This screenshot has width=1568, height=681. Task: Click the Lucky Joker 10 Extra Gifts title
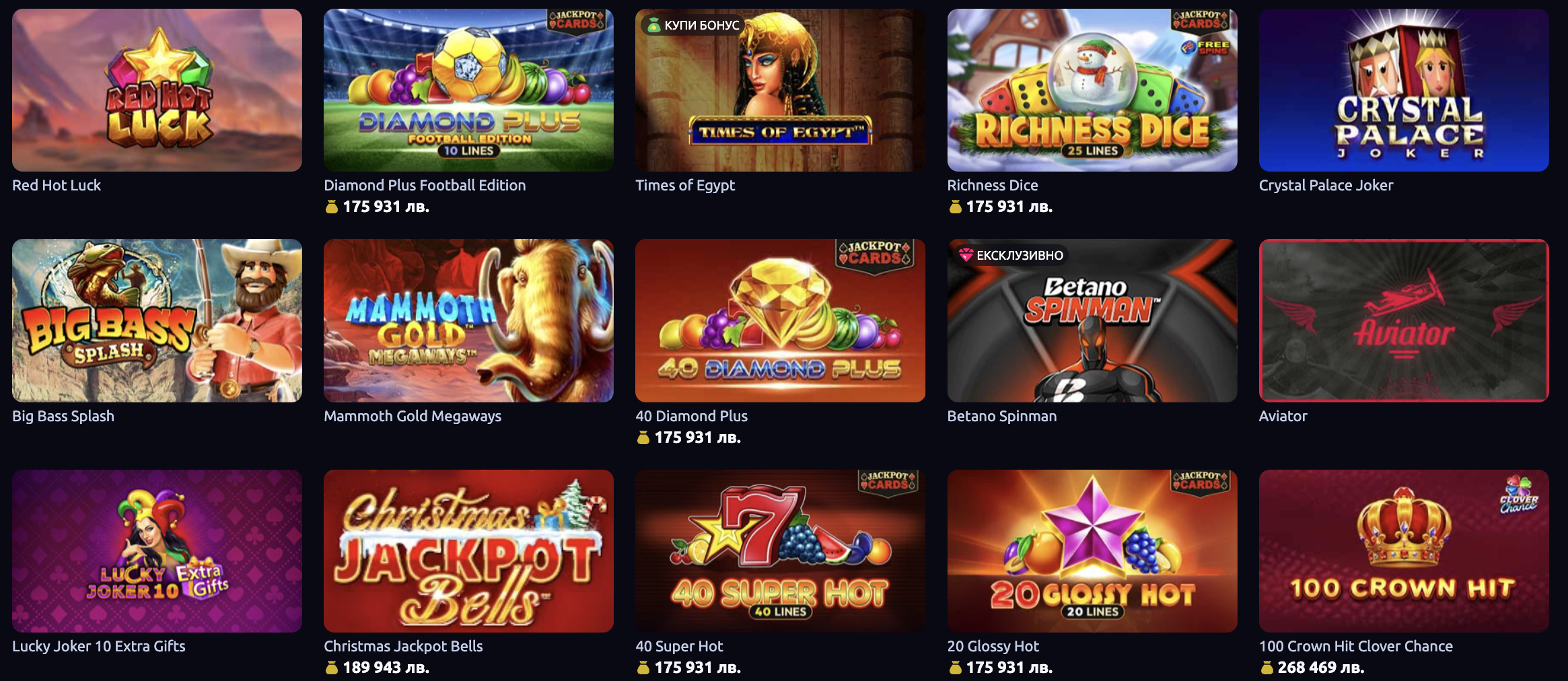coord(99,646)
